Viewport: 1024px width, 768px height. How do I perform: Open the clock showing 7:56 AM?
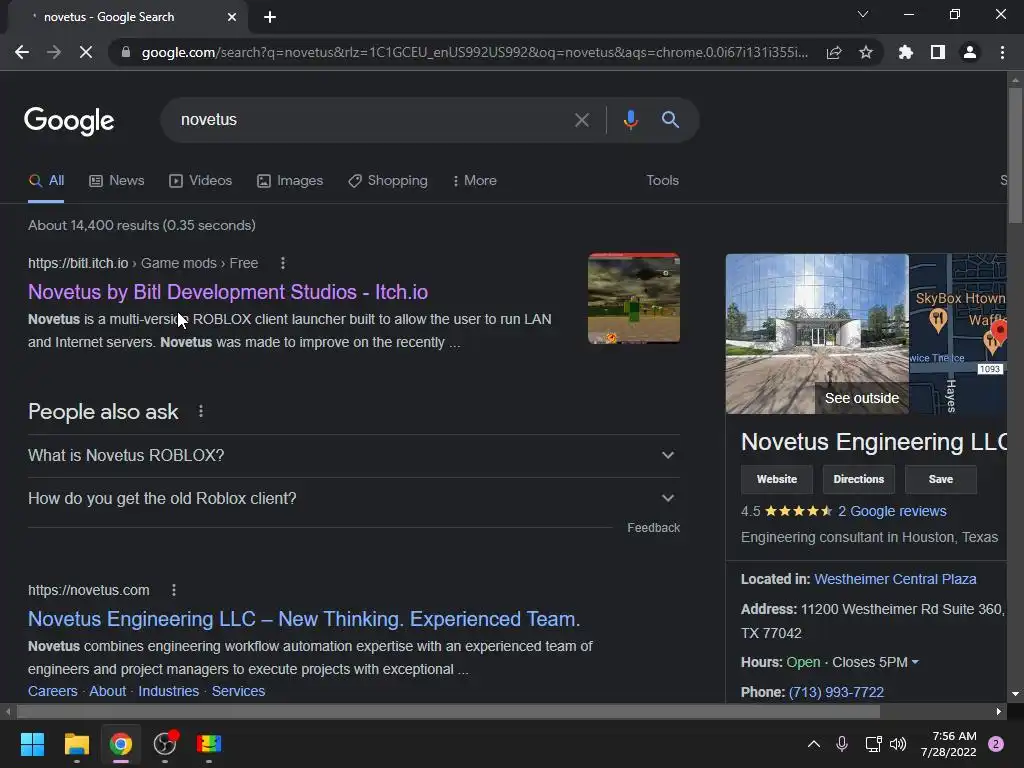pos(948,744)
